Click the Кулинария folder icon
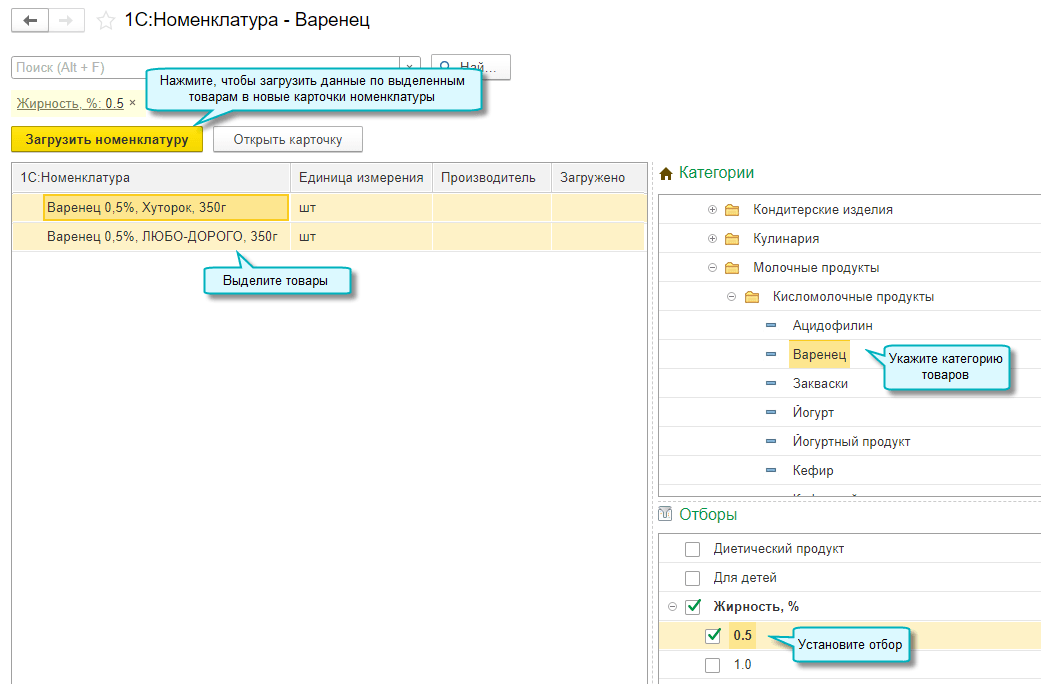 [732, 239]
